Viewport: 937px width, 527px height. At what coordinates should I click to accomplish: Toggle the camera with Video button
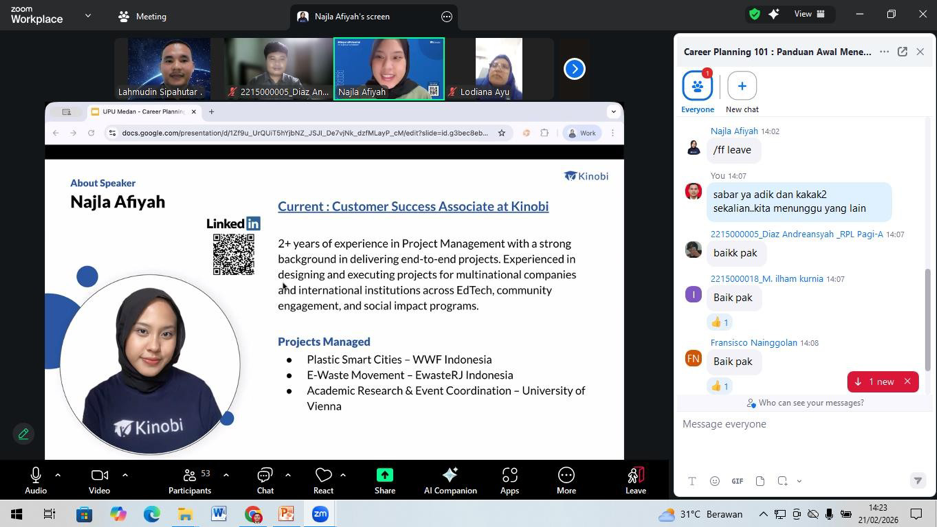point(99,479)
